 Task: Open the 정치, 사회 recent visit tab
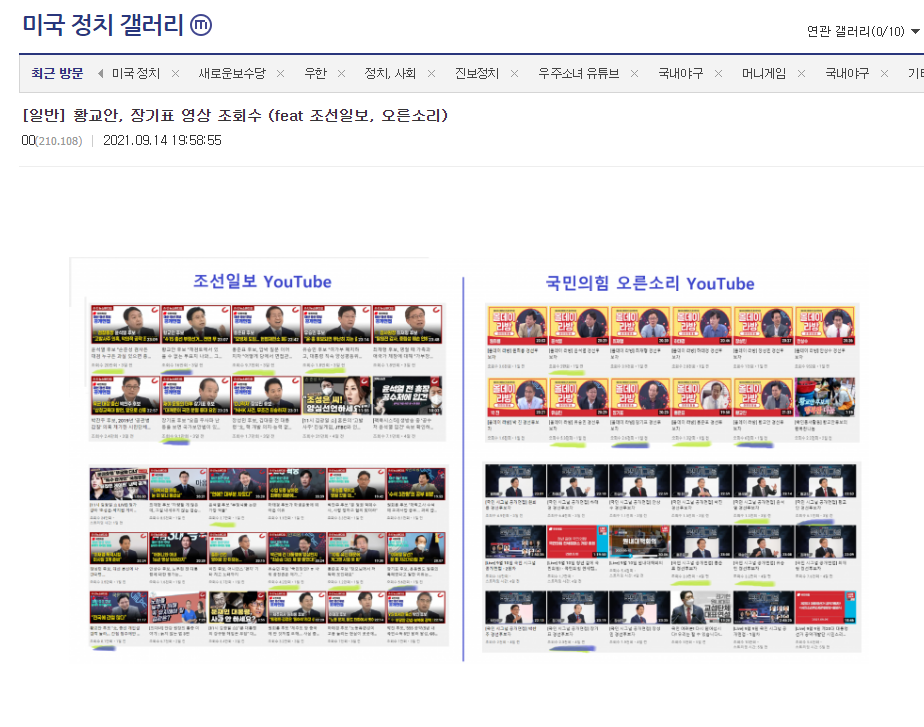tap(390, 74)
